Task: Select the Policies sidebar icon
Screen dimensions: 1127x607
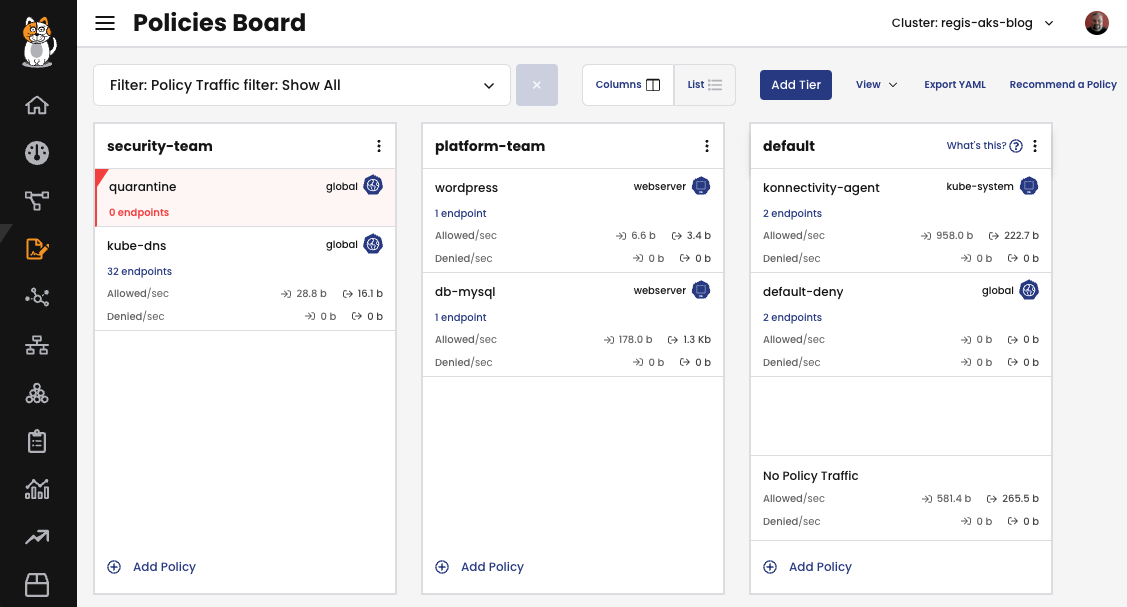Action: click(37, 249)
